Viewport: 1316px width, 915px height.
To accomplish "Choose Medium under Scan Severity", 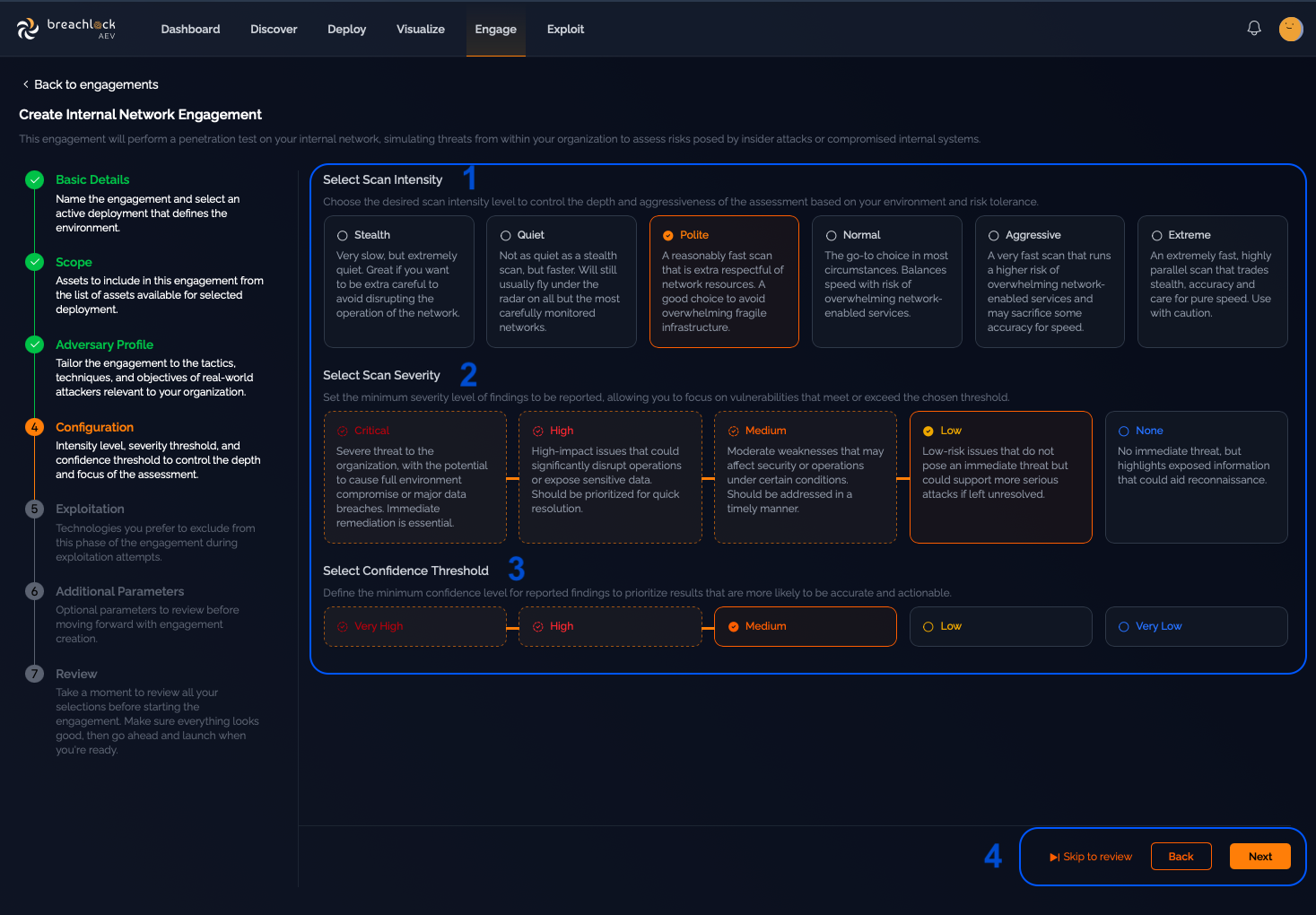I will click(806, 477).
